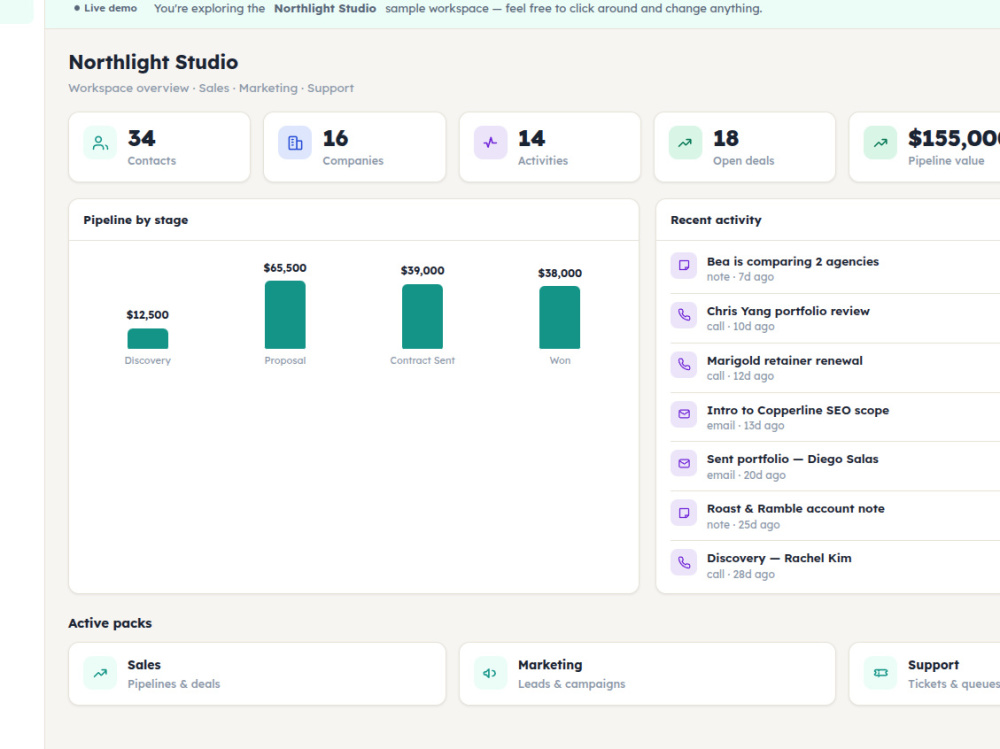The height and width of the screenshot is (749, 1000).
Task: Click the Contacts people icon
Action: (100, 143)
